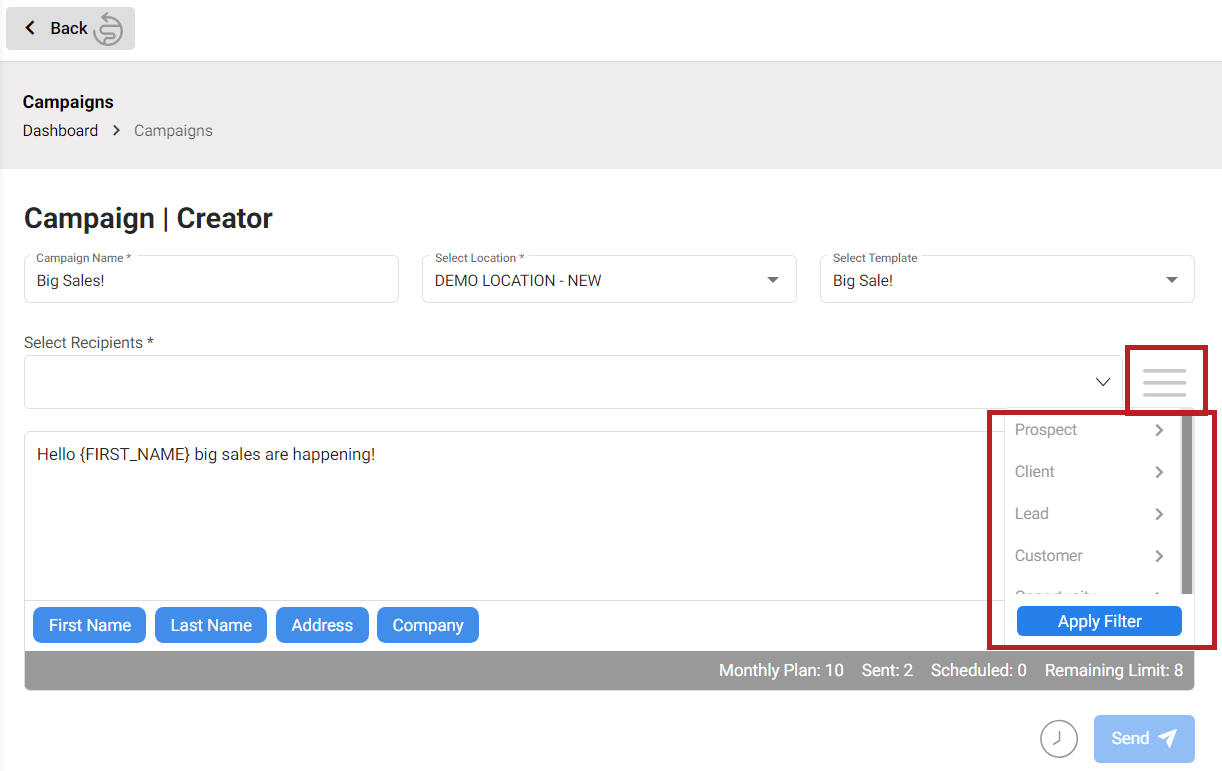Click the clock icon to schedule the campaign
This screenshot has width=1222, height=771.
click(x=1059, y=738)
